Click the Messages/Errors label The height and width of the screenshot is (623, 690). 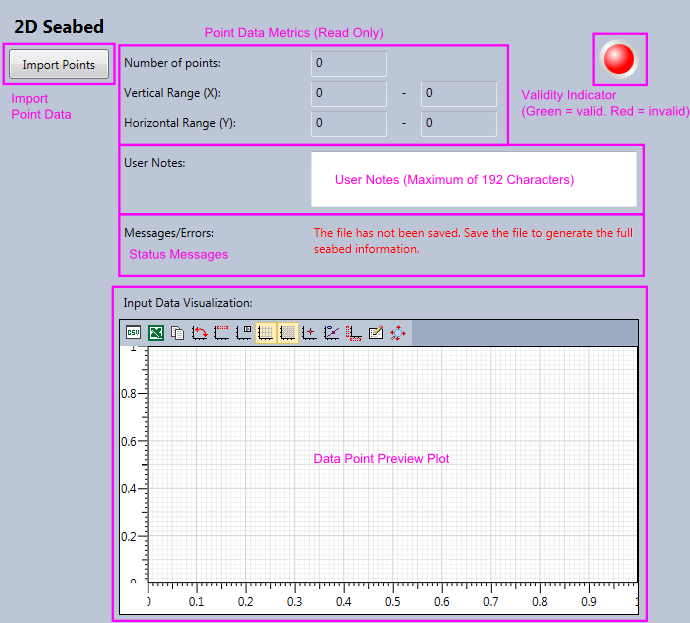(169, 233)
